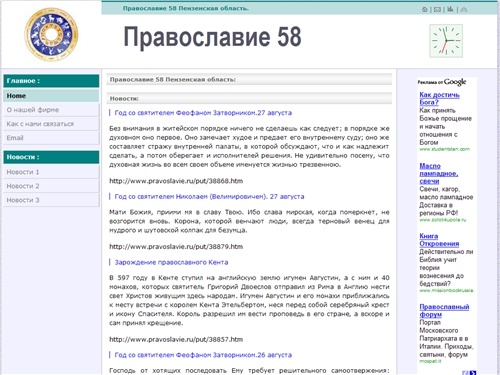Image resolution: width=500 pixels, height=375 pixels.
Task: Open the 'Масло лампадное, свечи' ad link
Action: [439, 173]
